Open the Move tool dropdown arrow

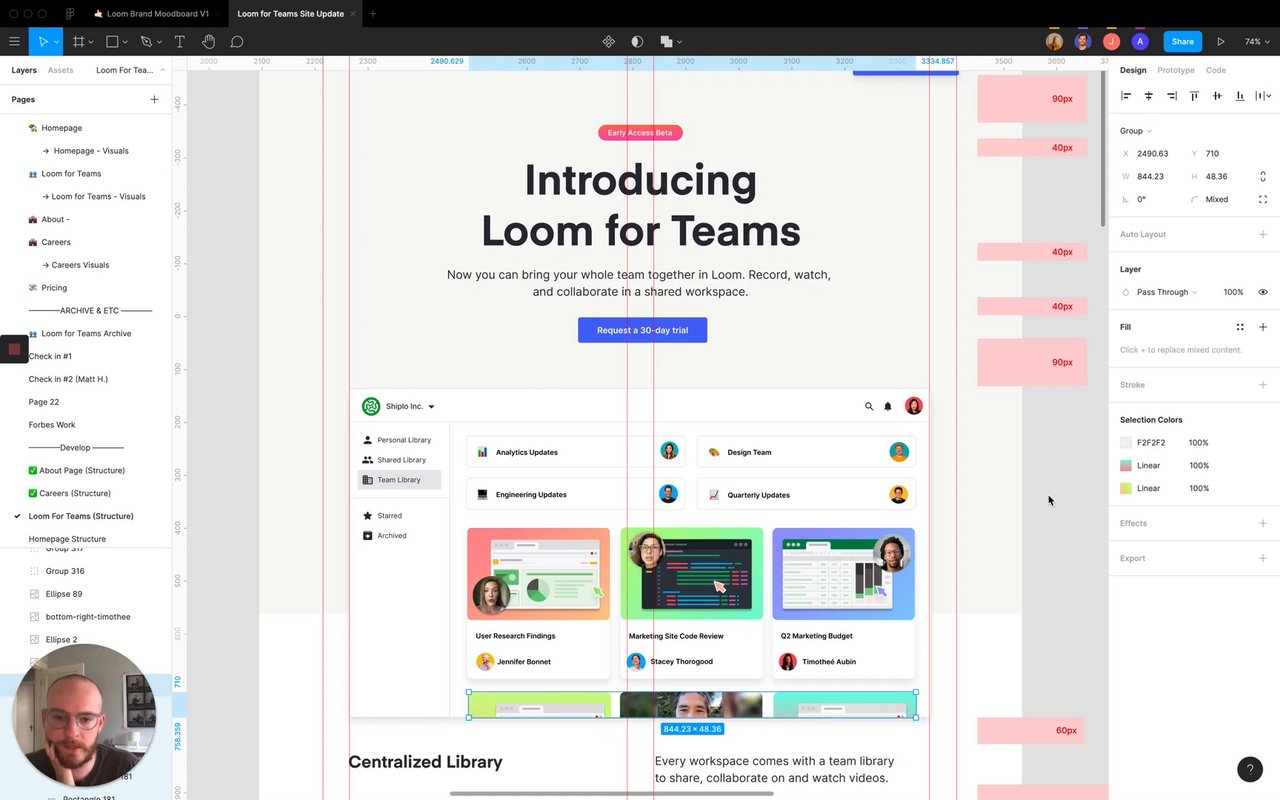(x=55, y=42)
